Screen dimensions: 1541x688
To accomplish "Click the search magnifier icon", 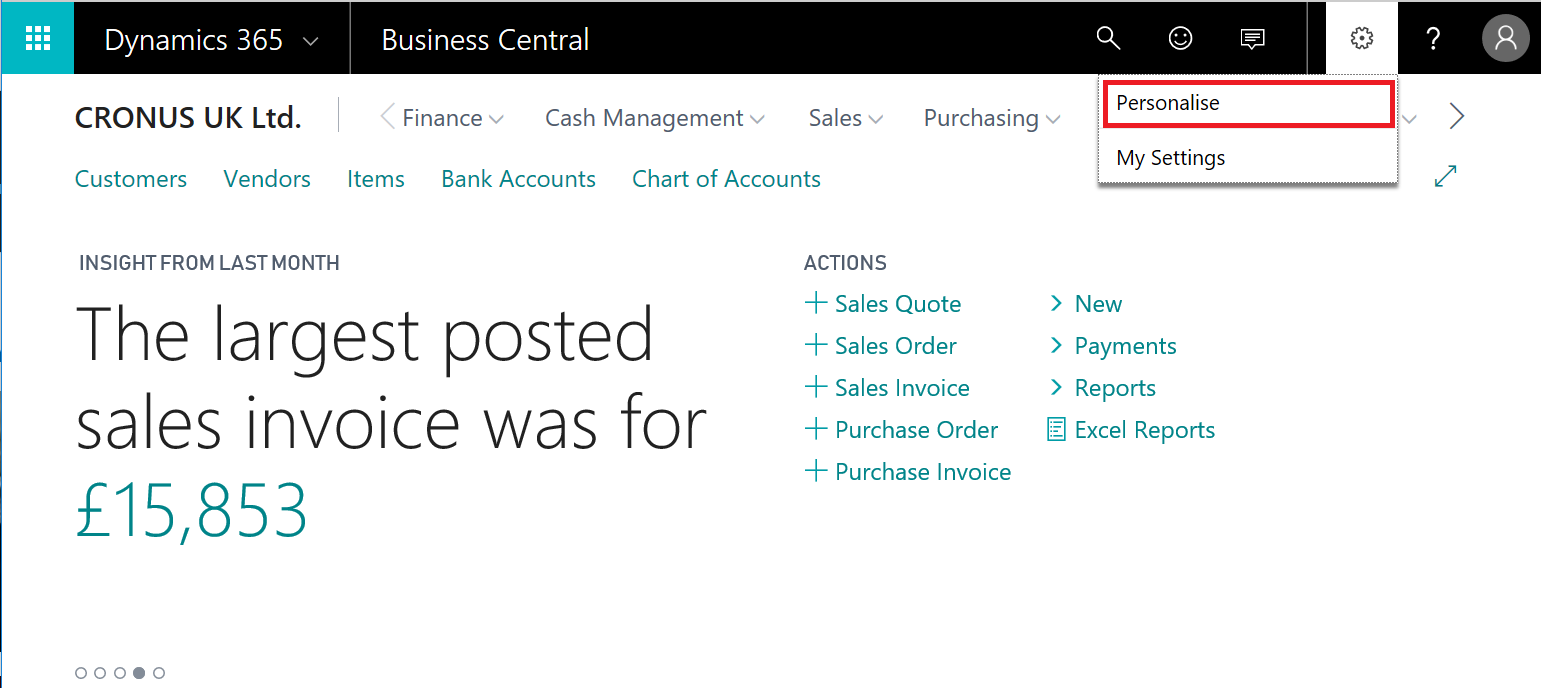I will point(1107,38).
